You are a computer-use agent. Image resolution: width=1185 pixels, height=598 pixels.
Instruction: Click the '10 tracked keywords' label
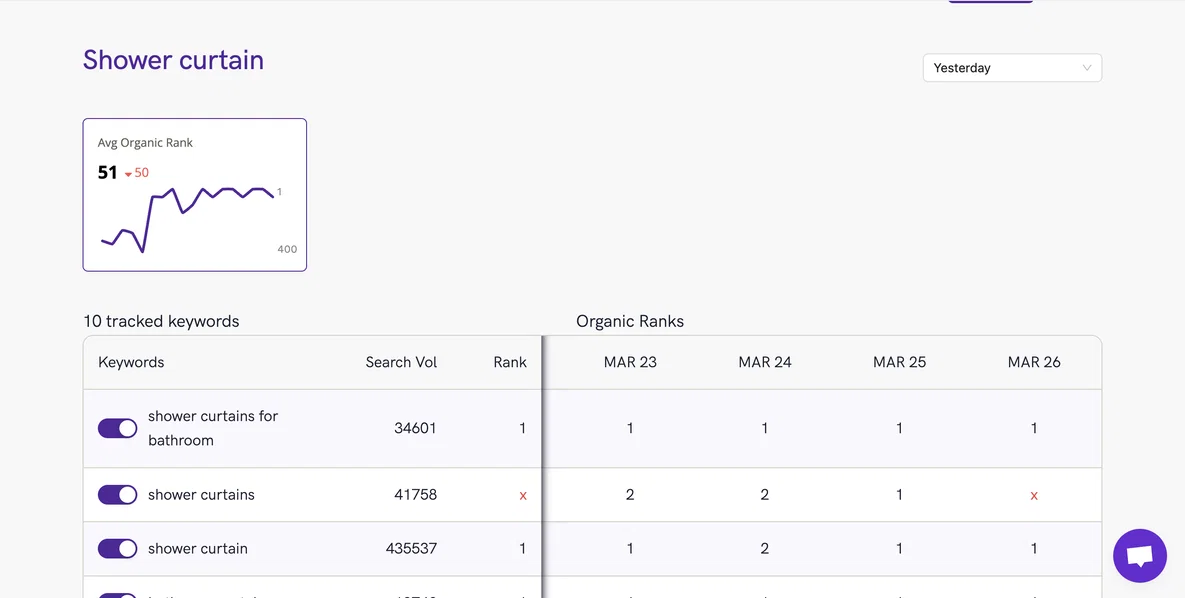[x=161, y=321]
